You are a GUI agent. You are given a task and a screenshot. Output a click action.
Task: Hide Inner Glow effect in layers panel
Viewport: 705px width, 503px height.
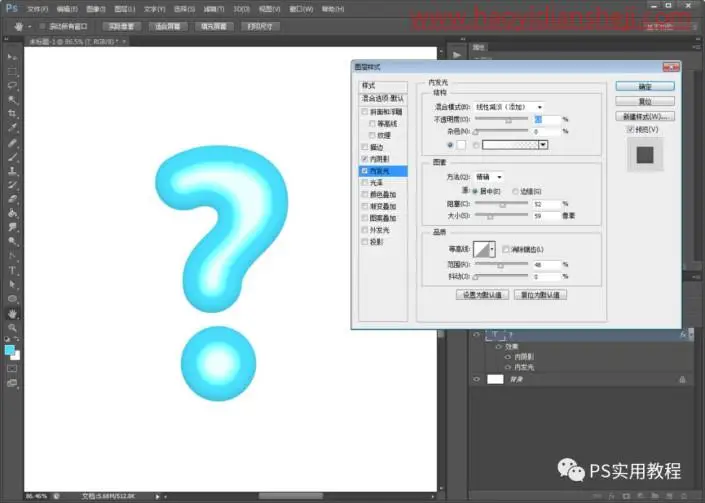point(508,367)
